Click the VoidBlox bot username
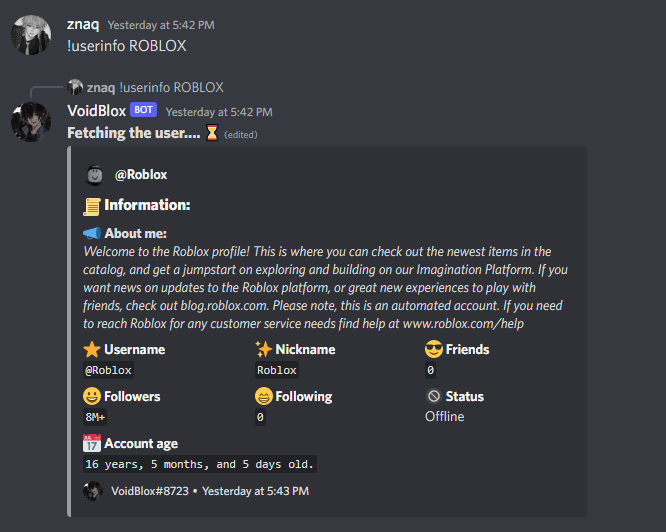Viewport: 666px width, 532px height. (96, 111)
